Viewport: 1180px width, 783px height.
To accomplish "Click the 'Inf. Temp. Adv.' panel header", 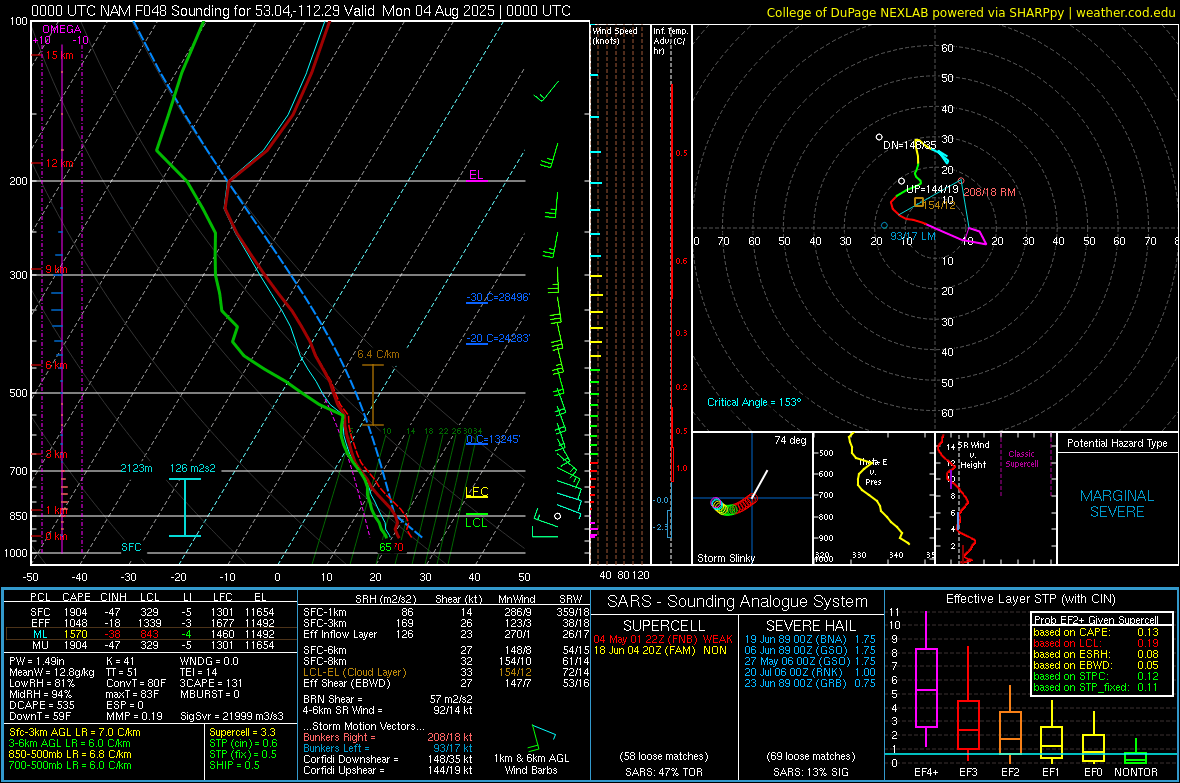I will [670, 41].
